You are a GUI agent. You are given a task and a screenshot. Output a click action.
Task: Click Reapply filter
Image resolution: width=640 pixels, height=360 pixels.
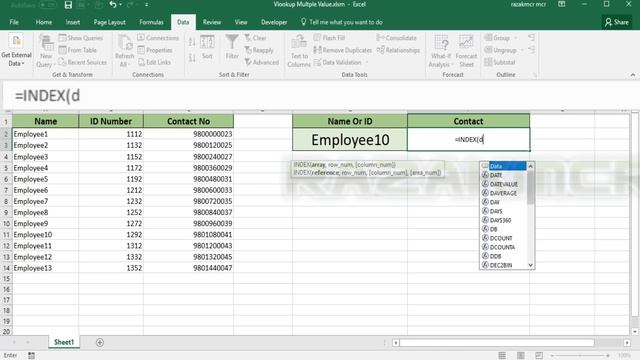(259, 50)
